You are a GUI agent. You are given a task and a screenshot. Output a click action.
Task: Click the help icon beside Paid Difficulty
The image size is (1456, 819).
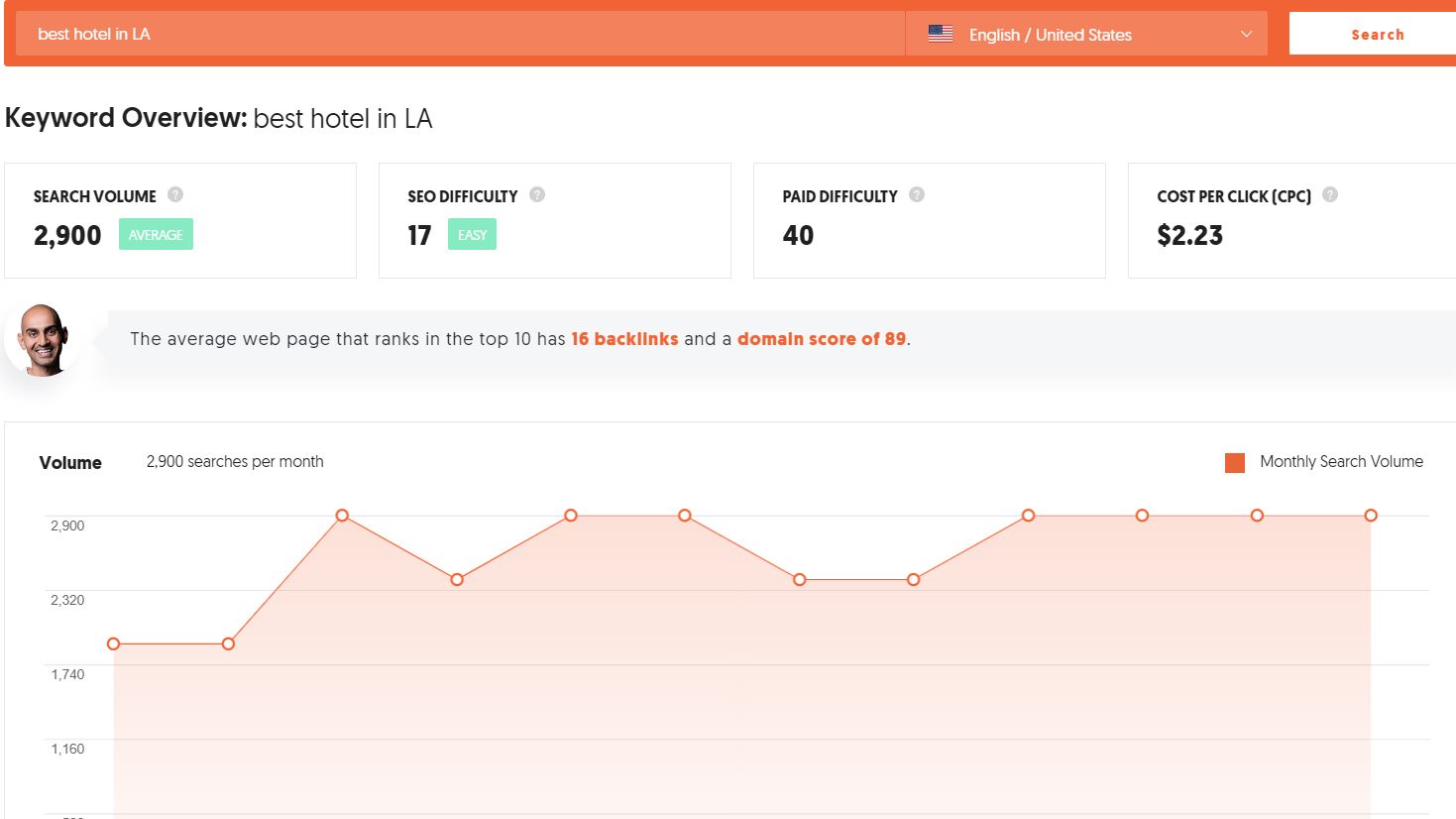click(917, 194)
